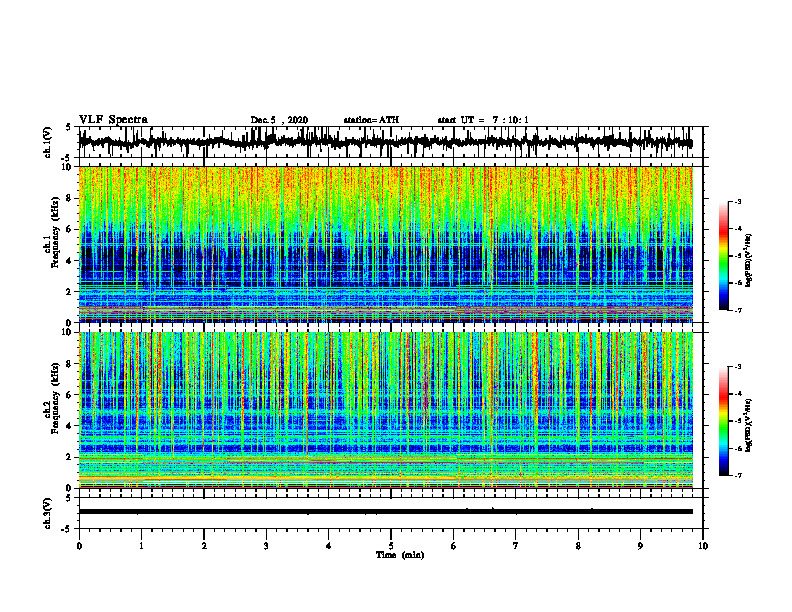Click the ch.3(V) waveform panel at bottom
The image size is (792, 612).
click(x=391, y=513)
